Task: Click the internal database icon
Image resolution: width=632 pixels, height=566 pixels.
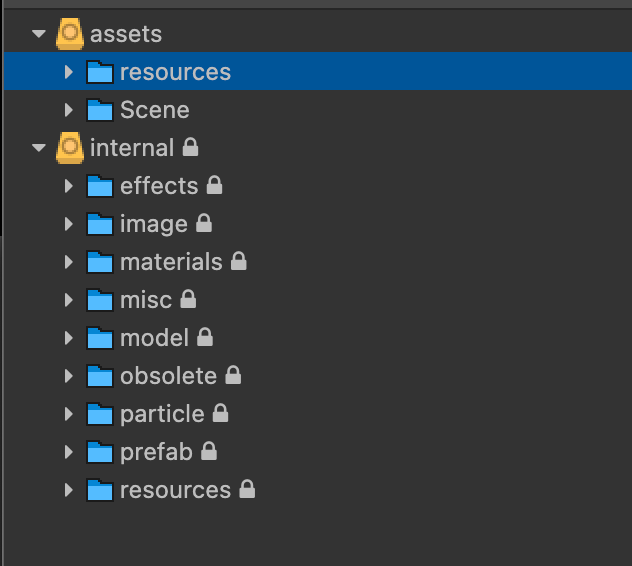Action: pos(69,148)
